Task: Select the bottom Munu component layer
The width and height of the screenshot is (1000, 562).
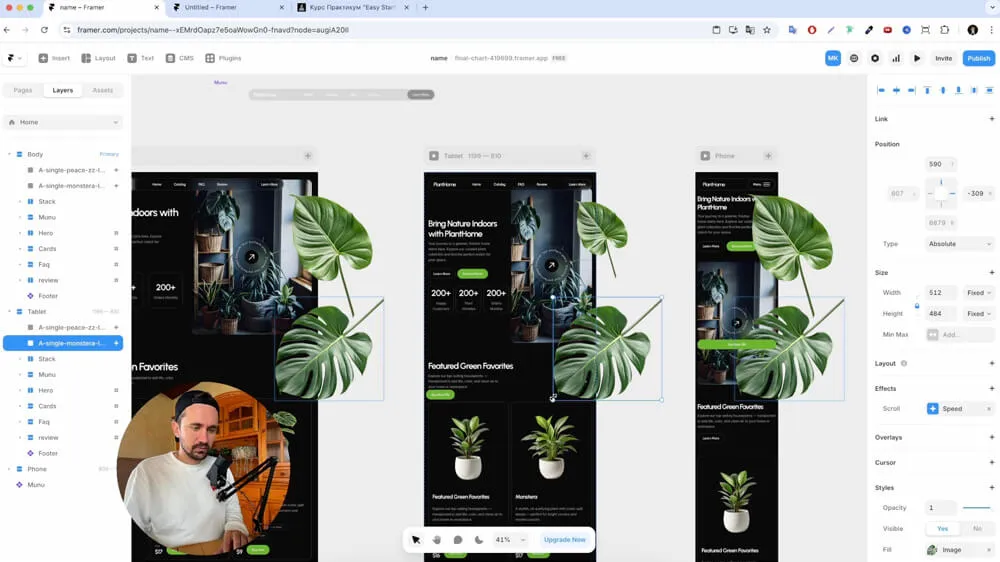Action: pyautogui.click(x=36, y=485)
